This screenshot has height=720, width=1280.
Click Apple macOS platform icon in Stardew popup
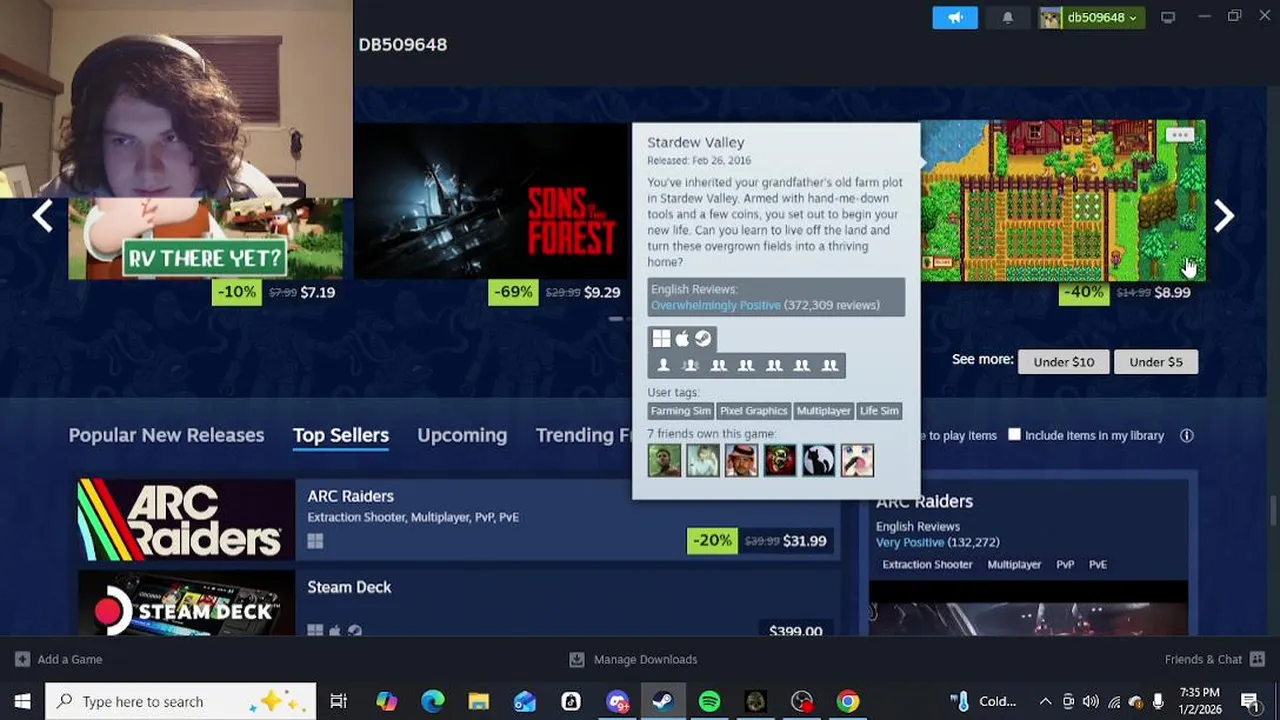[682, 339]
